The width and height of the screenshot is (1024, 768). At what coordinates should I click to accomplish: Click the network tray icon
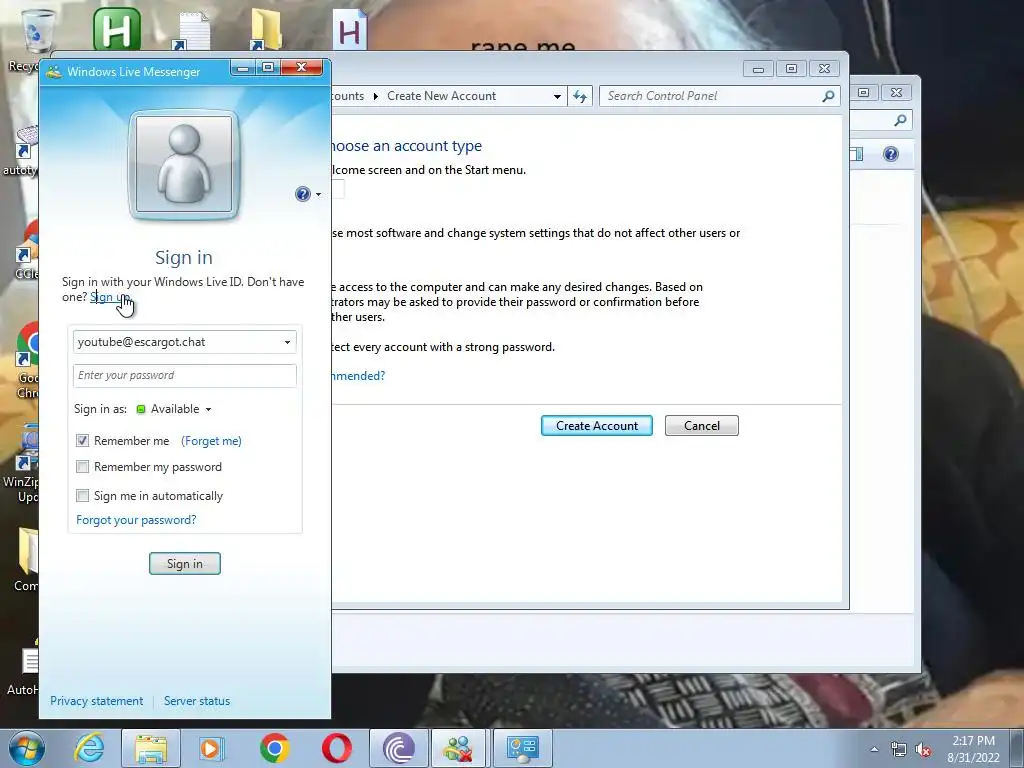[899, 749]
